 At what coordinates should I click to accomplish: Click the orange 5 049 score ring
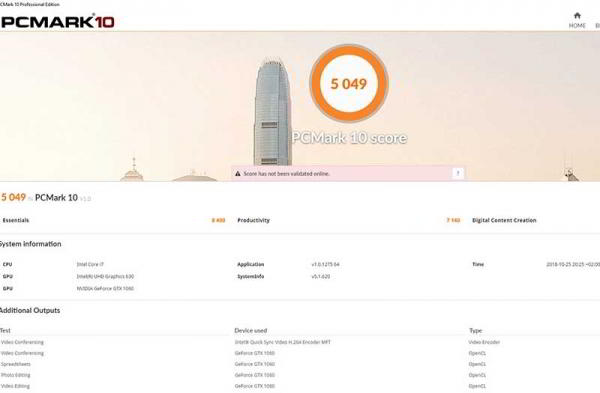pyautogui.click(x=349, y=83)
